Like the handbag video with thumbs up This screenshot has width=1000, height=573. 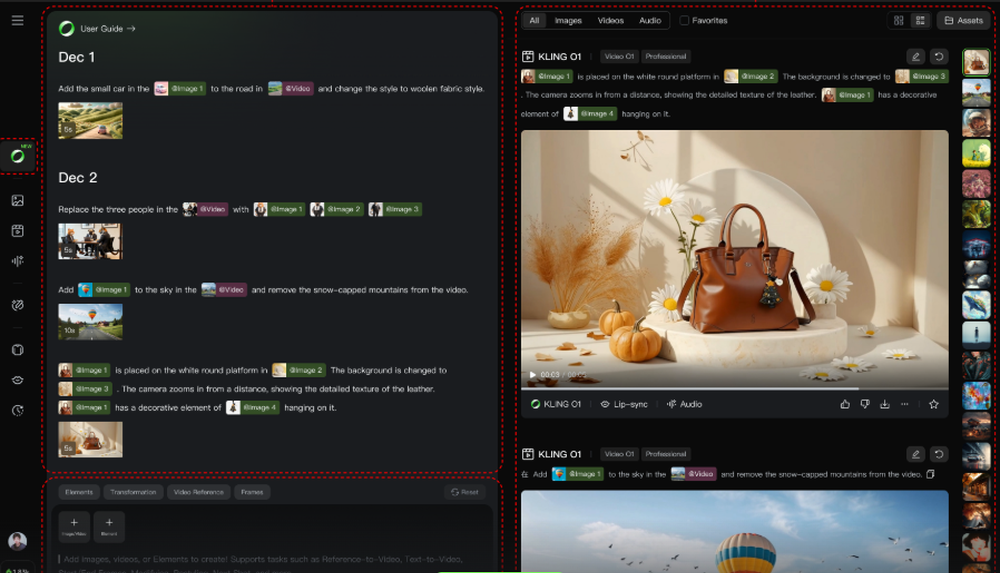click(845, 404)
